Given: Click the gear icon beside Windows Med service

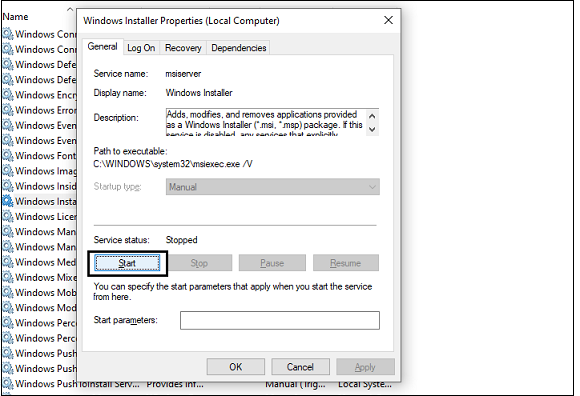Looking at the screenshot, I should 8,262.
